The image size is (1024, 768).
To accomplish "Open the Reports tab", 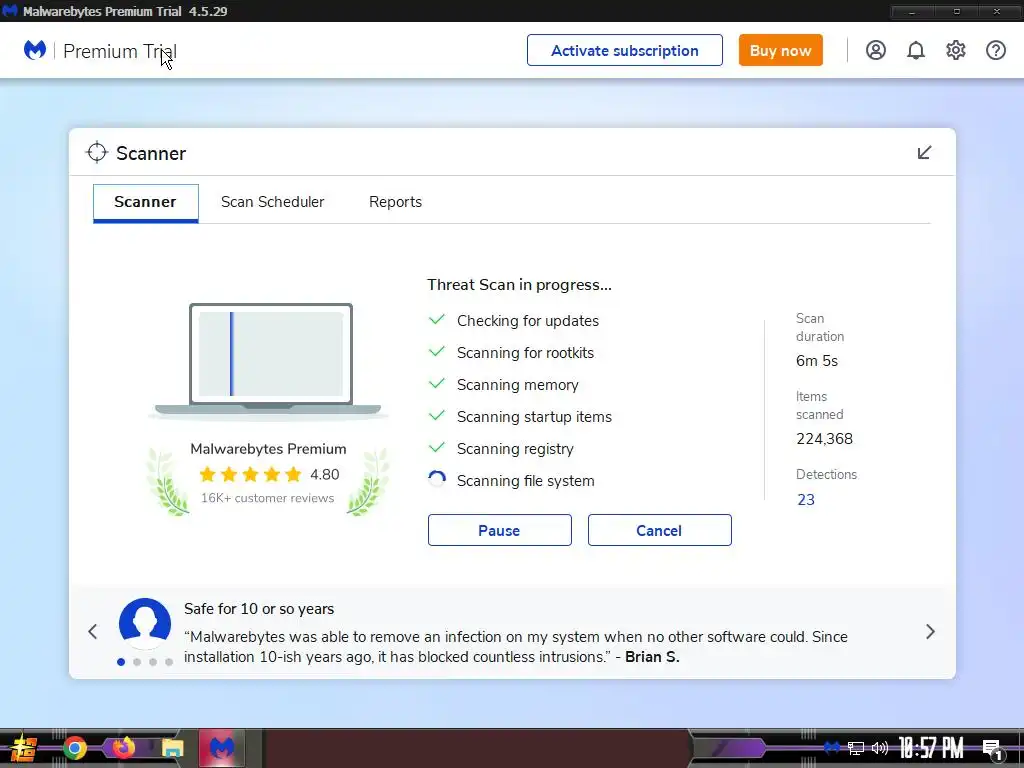I will tap(395, 202).
